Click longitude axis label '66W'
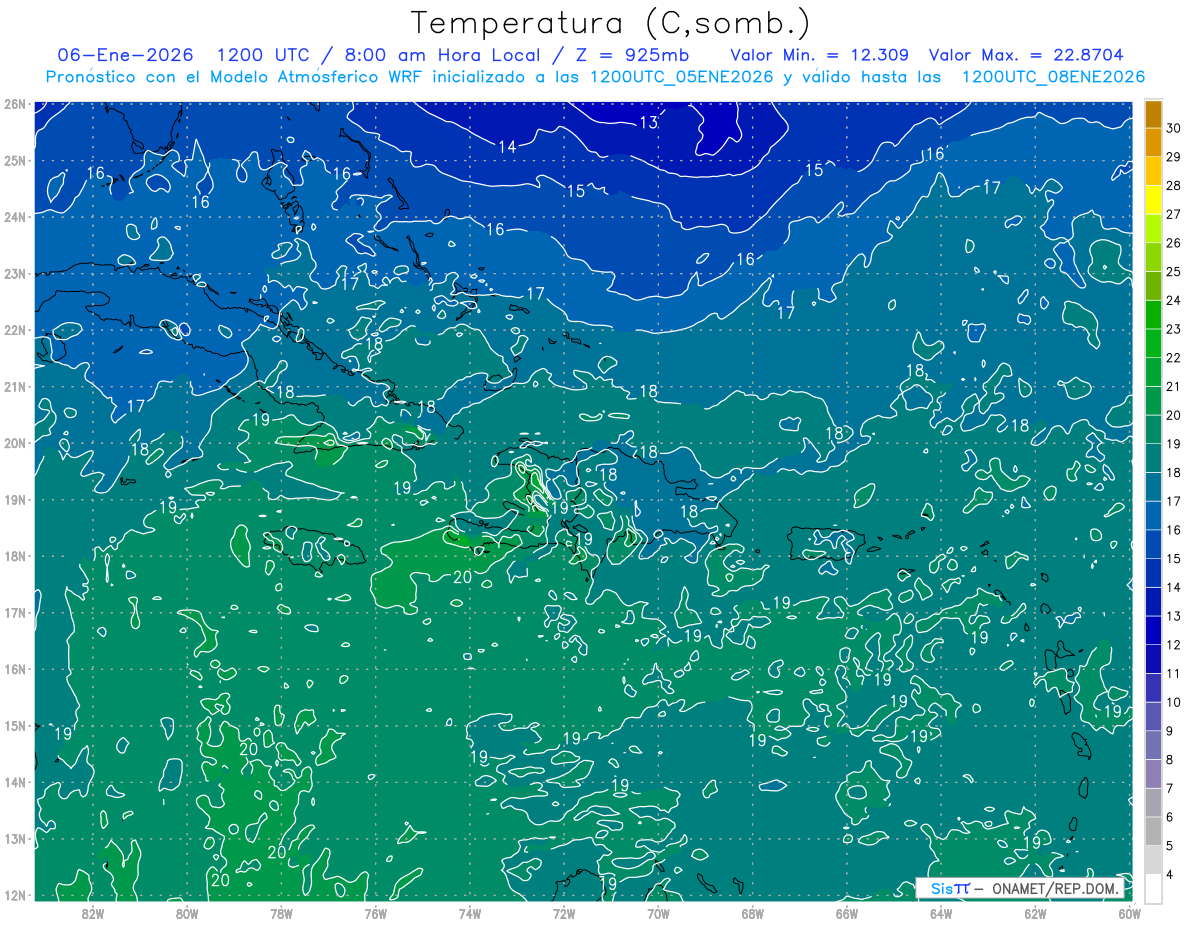Screen dimensions: 1200x927 (846, 913)
